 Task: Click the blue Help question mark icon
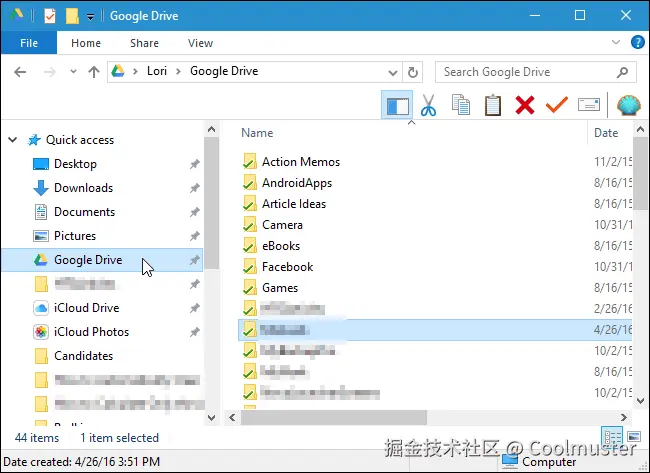[x=638, y=42]
